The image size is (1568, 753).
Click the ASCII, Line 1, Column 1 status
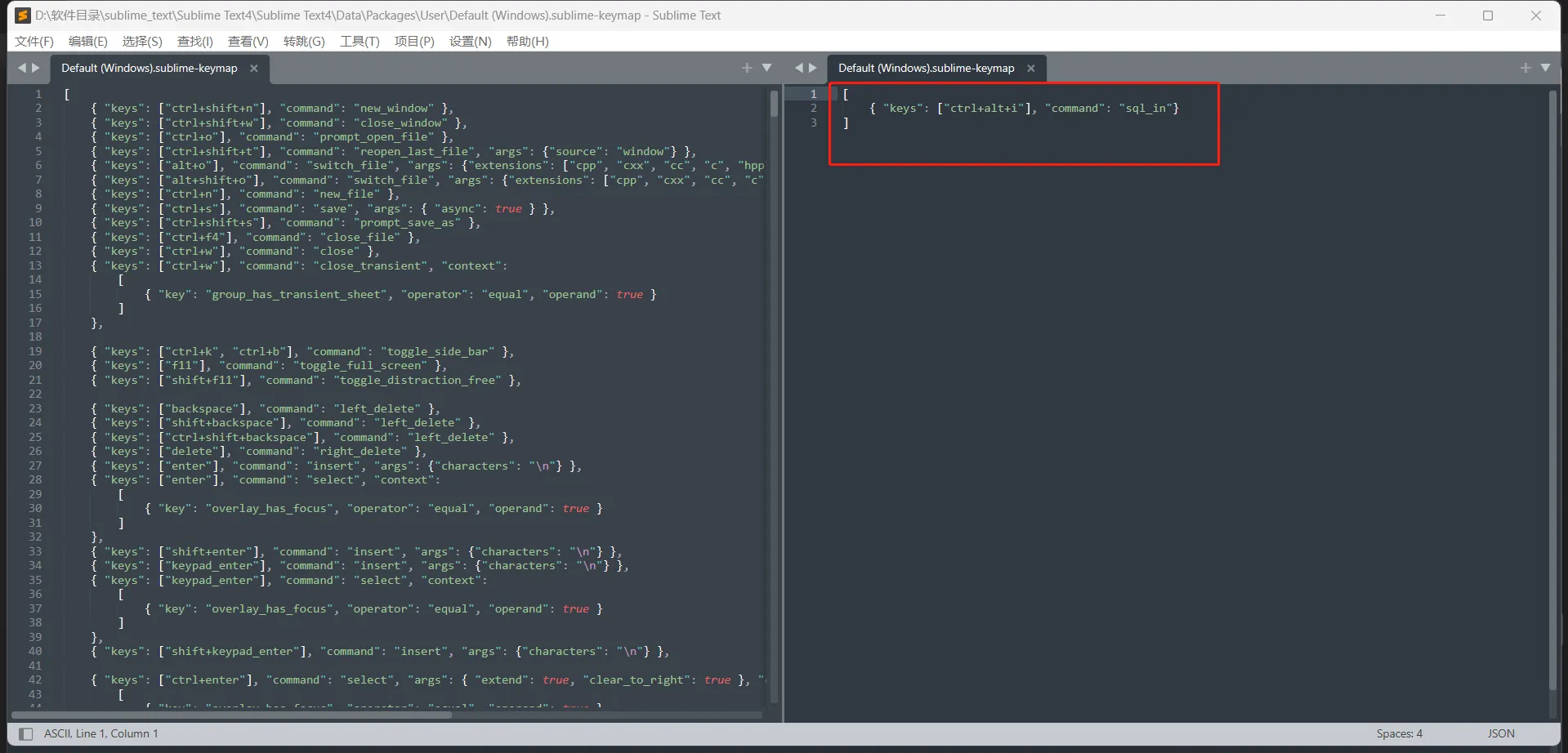click(101, 733)
